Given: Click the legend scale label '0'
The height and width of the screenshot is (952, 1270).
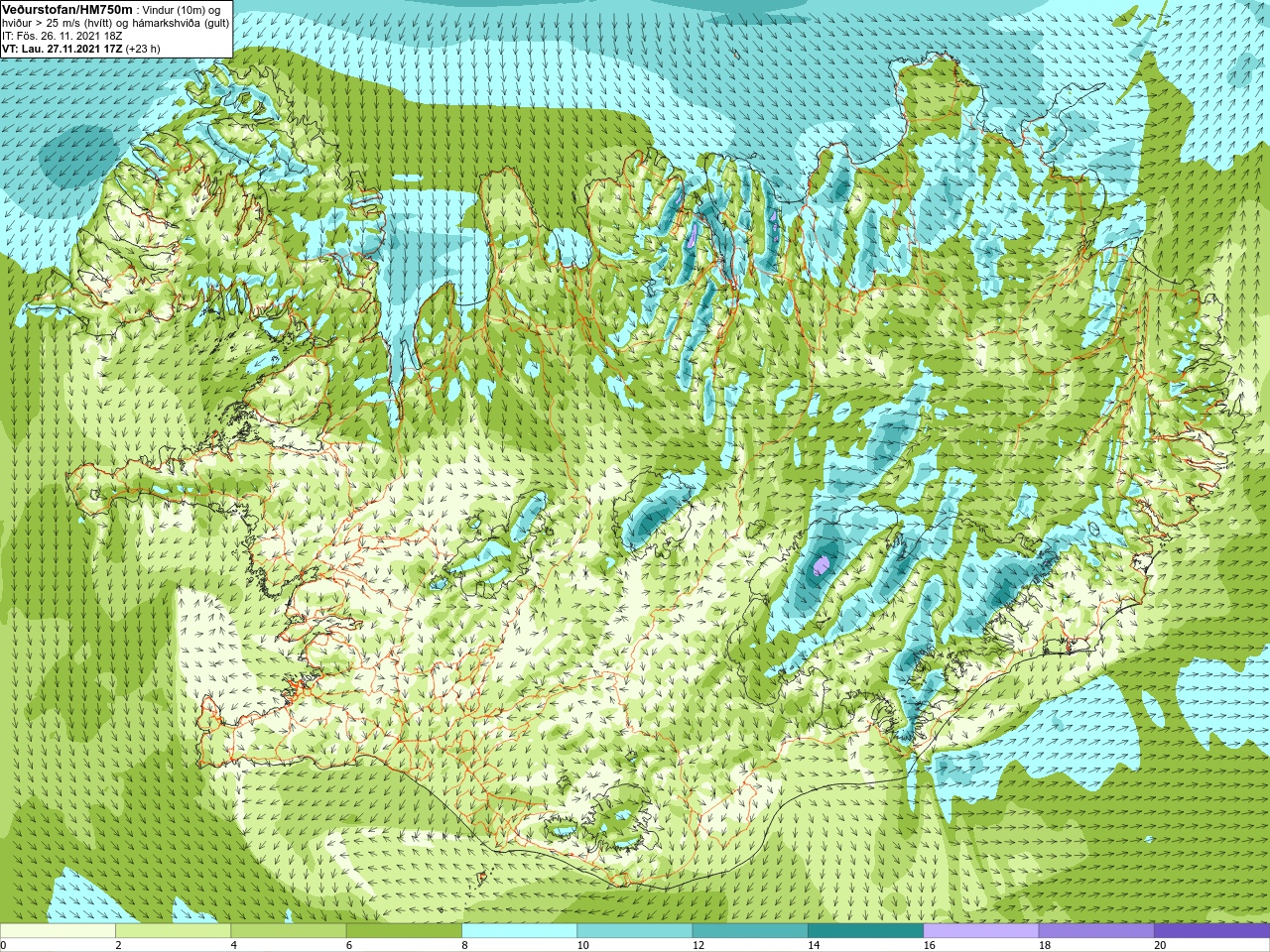Looking at the screenshot, I should coord(3,945).
